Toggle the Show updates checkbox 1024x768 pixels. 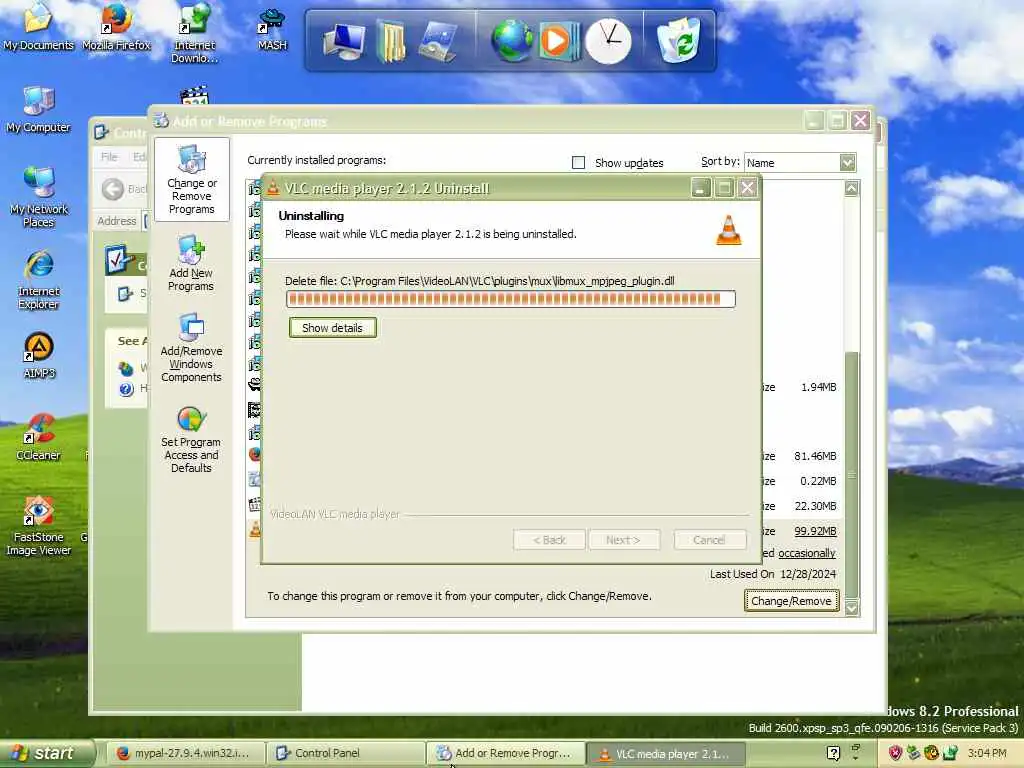pyautogui.click(x=578, y=162)
